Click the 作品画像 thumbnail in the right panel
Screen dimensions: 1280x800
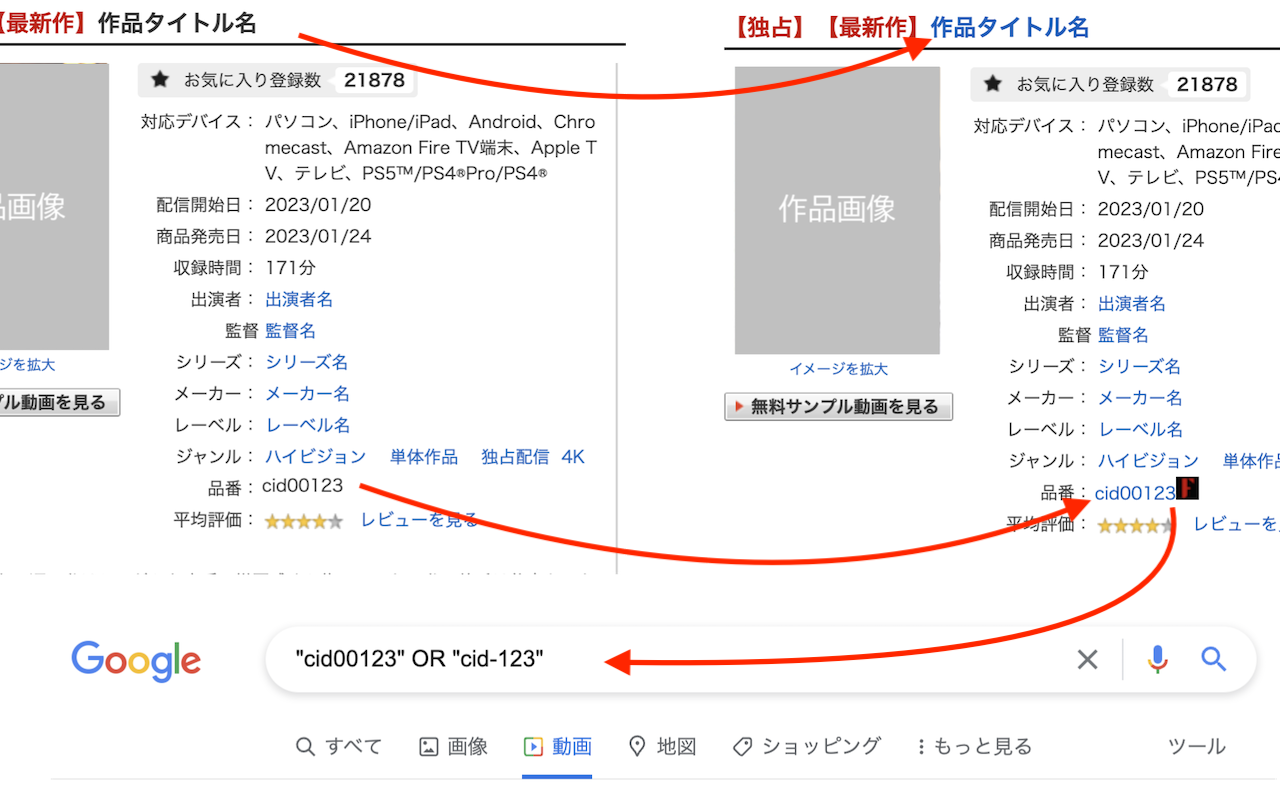click(x=837, y=210)
